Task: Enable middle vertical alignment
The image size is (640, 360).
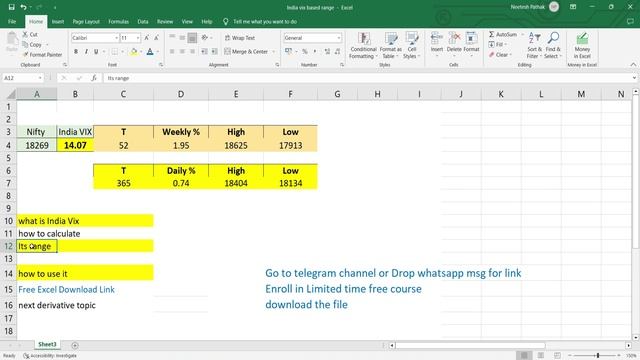Action: click(182, 38)
